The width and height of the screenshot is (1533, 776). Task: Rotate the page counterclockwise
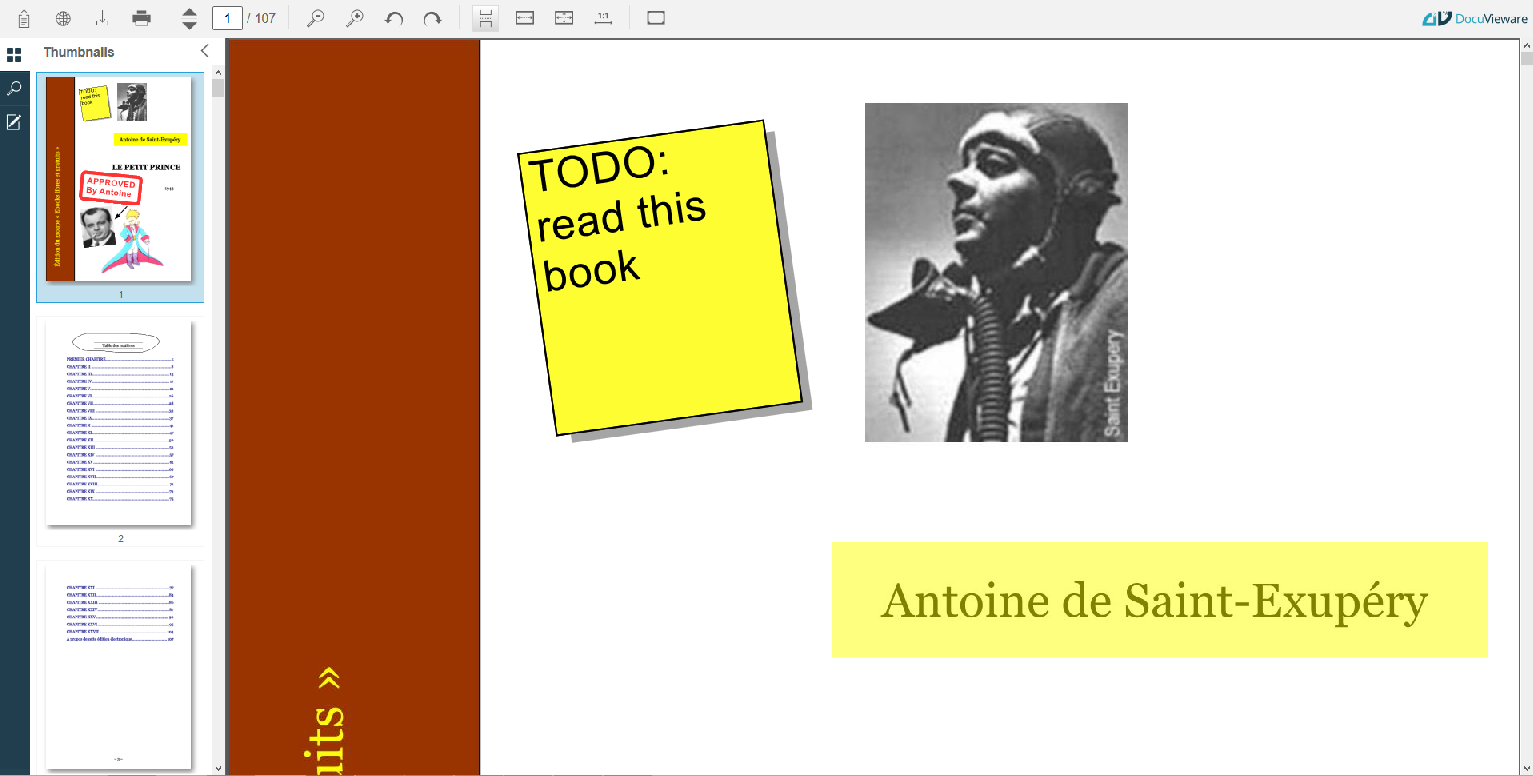[394, 18]
